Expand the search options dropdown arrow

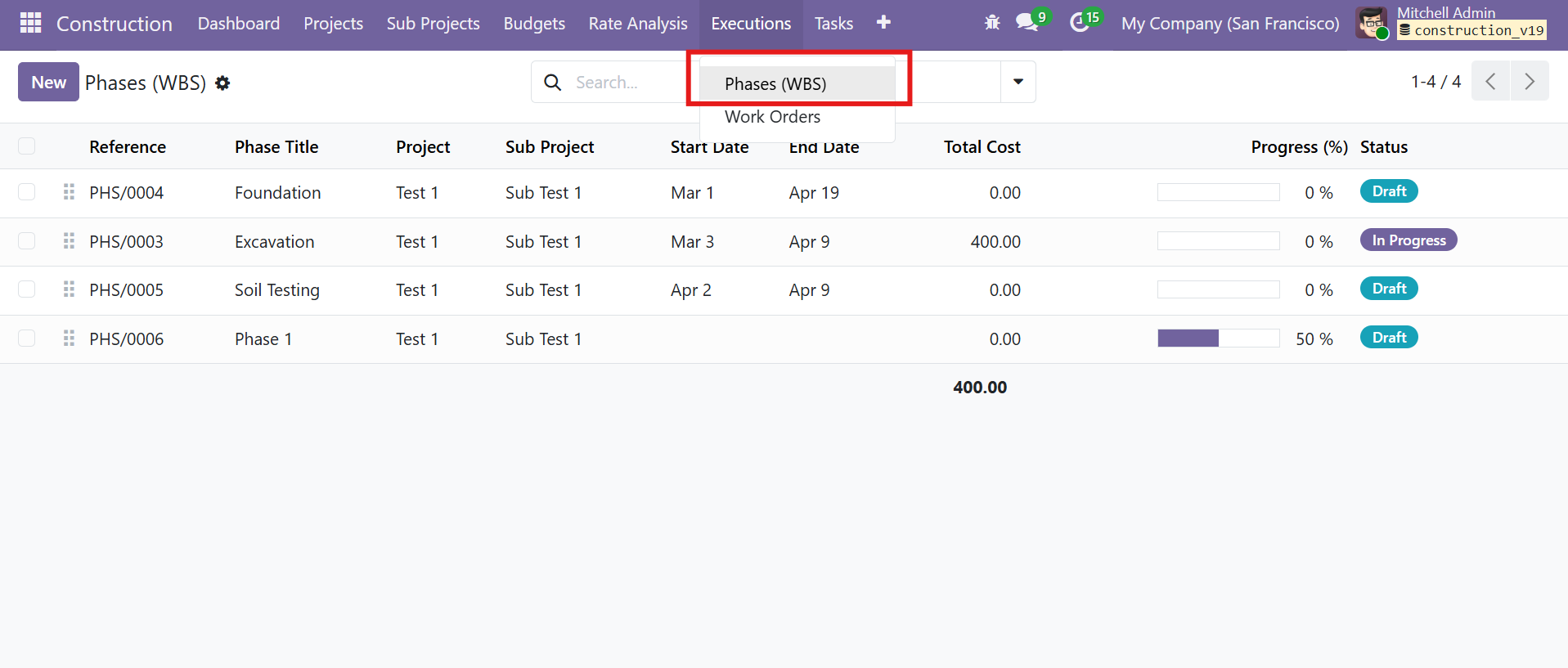click(x=1018, y=82)
